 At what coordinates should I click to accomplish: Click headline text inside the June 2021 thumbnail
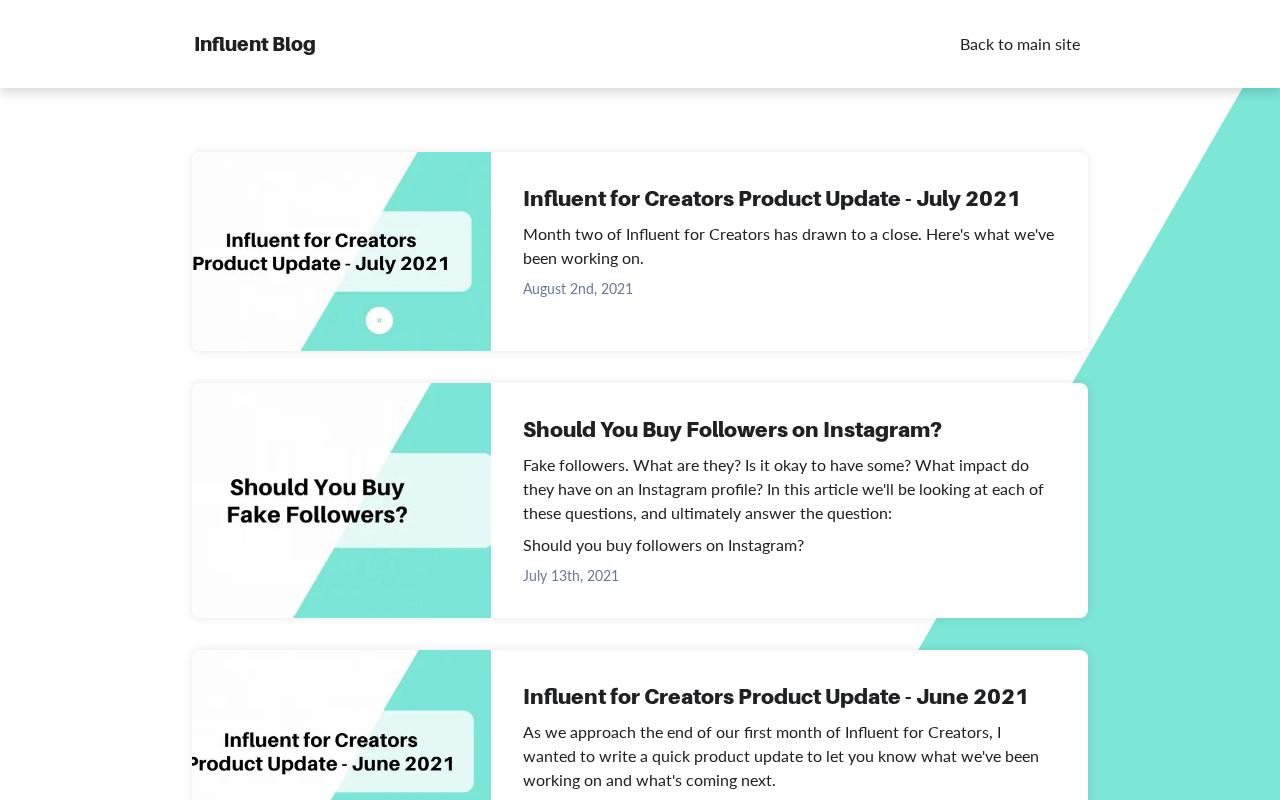point(323,752)
